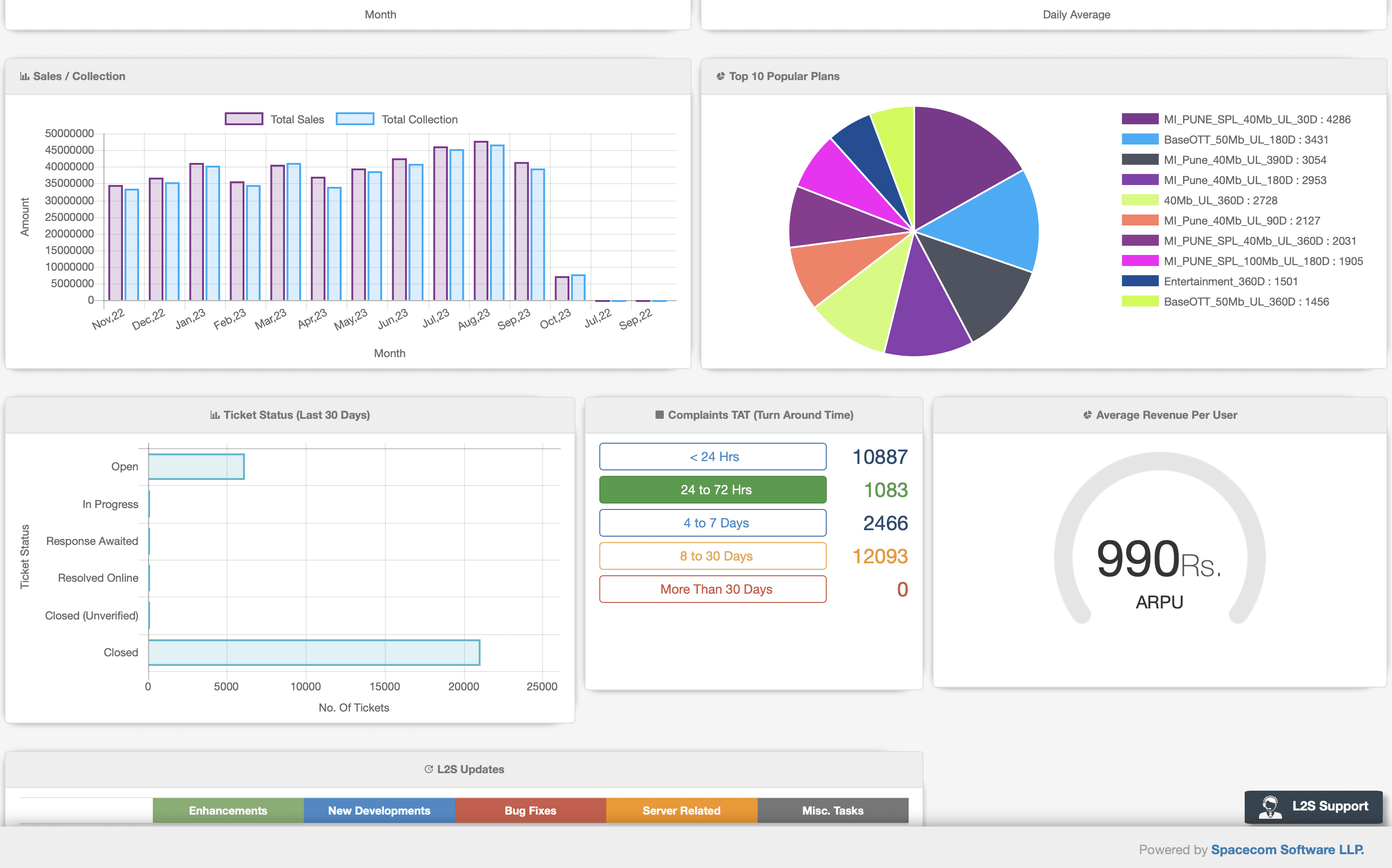Hide the BaseOTT_50Mb_UL_360D : 1456 legend entry

tap(1225, 301)
